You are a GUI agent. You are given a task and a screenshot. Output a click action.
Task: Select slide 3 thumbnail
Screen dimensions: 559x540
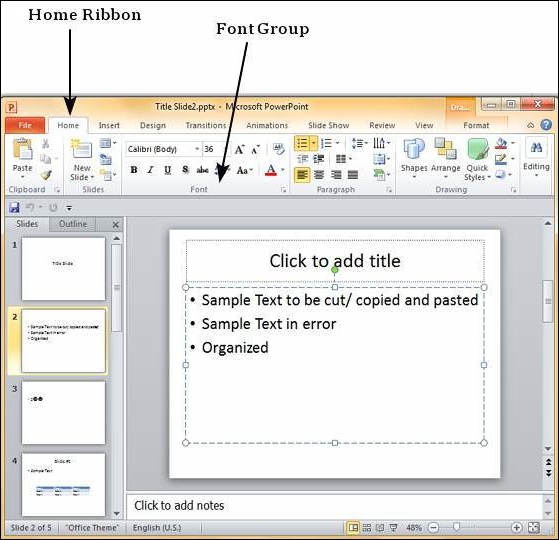click(63, 413)
